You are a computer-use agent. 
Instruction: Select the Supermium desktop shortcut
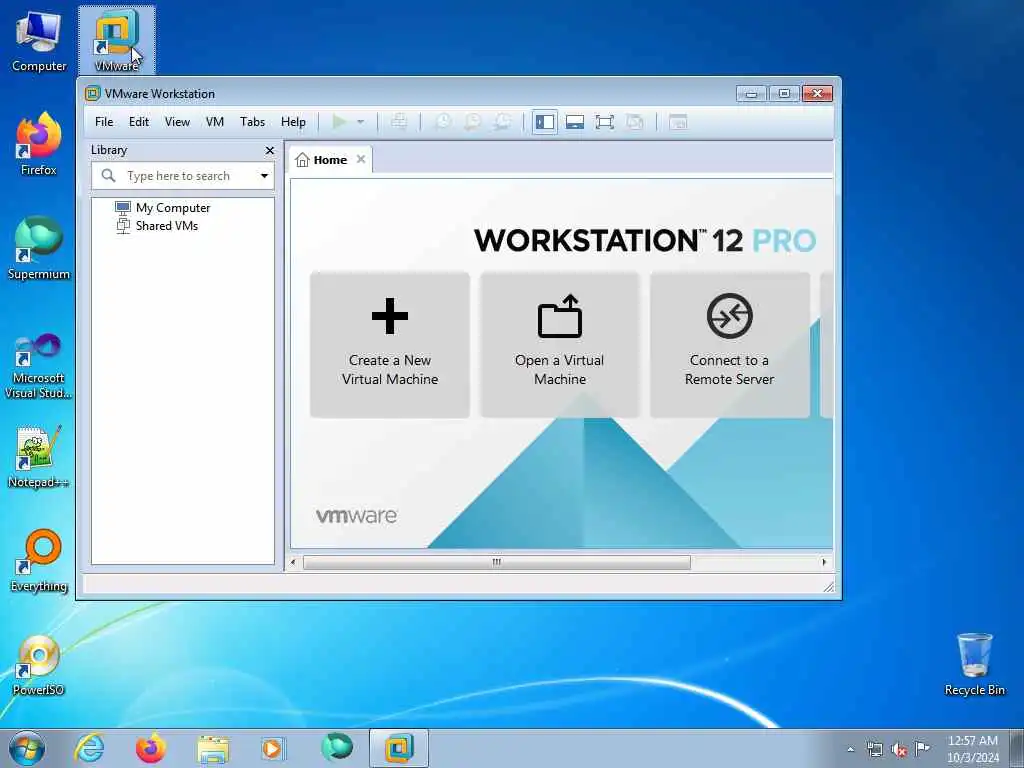pyautogui.click(x=39, y=248)
